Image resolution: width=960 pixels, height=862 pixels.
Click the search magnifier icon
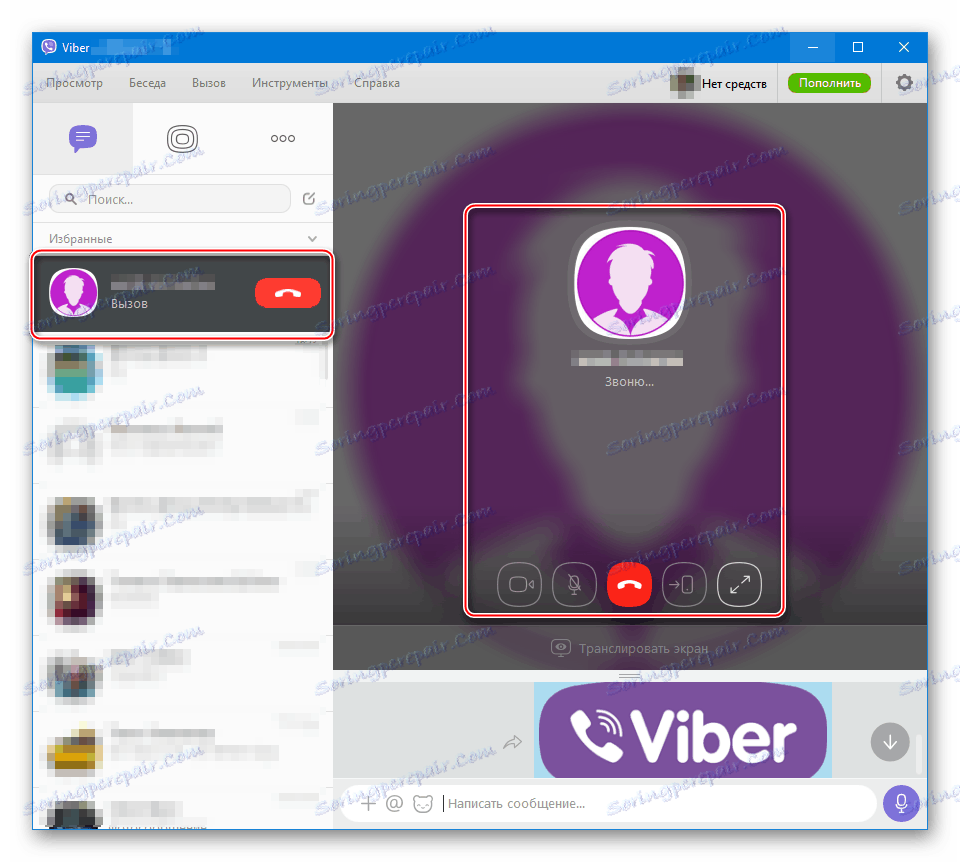pyautogui.click(x=71, y=199)
